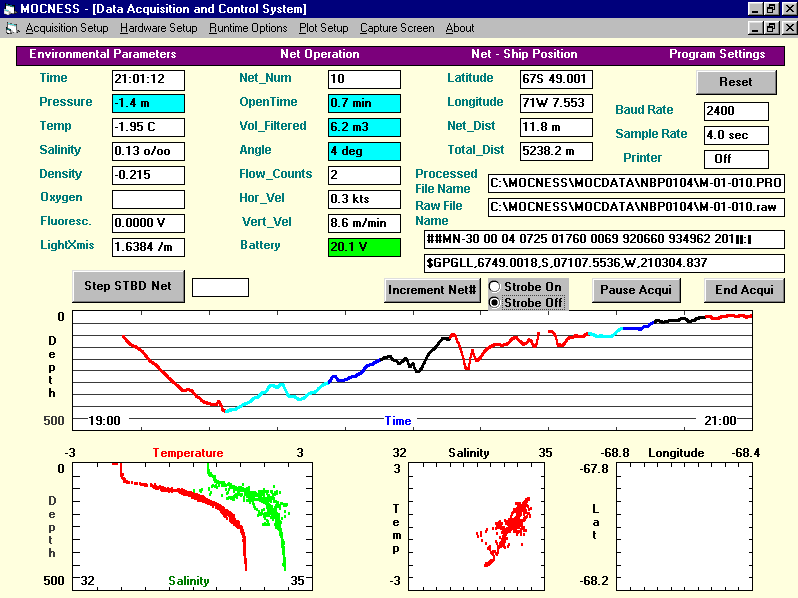Click the child window icon beside Acquisition Setup
Viewport: 798px width, 598px height.
pyautogui.click(x=12, y=29)
